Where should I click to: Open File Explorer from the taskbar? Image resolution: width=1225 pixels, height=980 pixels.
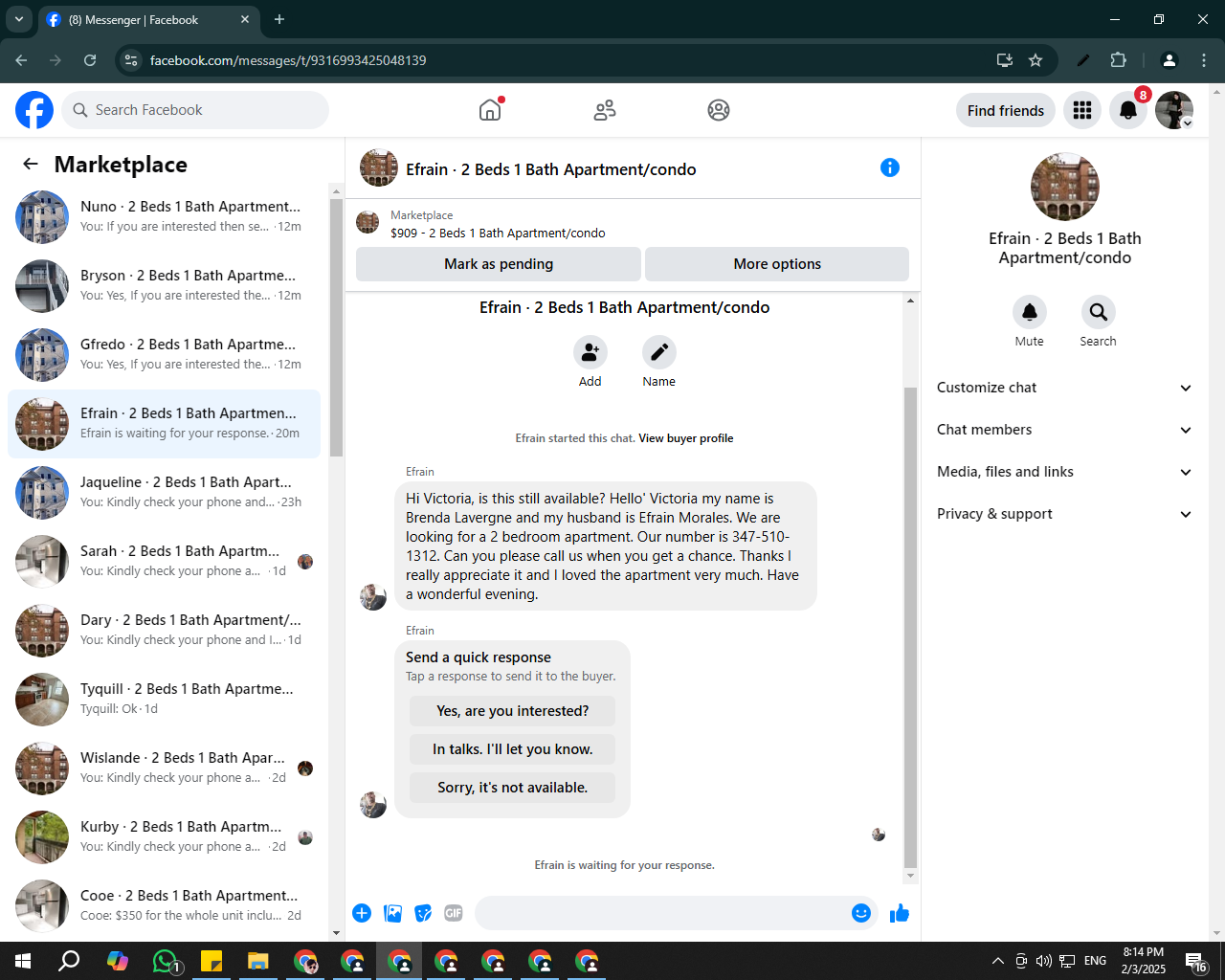[x=258, y=961]
